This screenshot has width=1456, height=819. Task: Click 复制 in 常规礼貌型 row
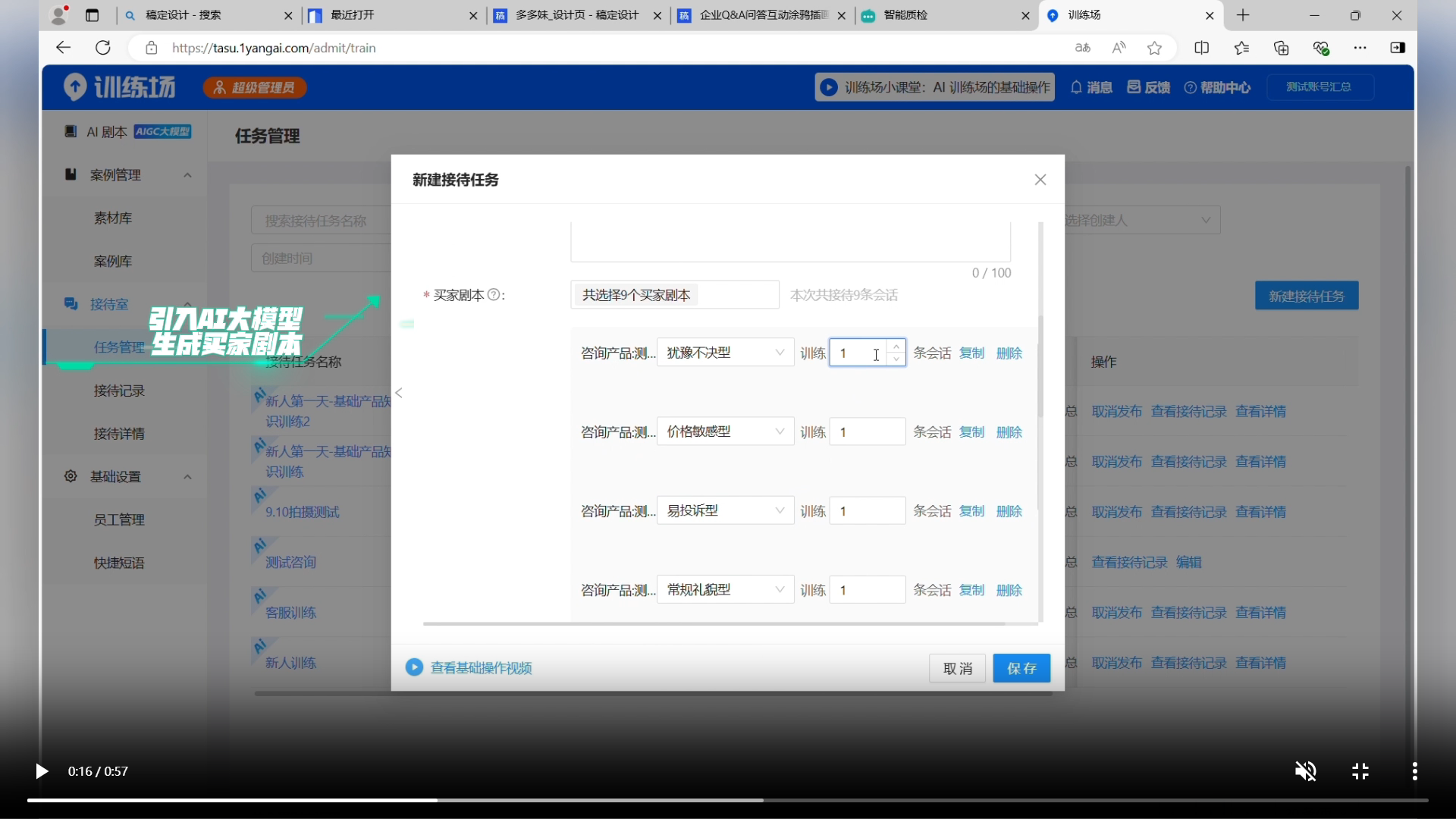coord(971,589)
